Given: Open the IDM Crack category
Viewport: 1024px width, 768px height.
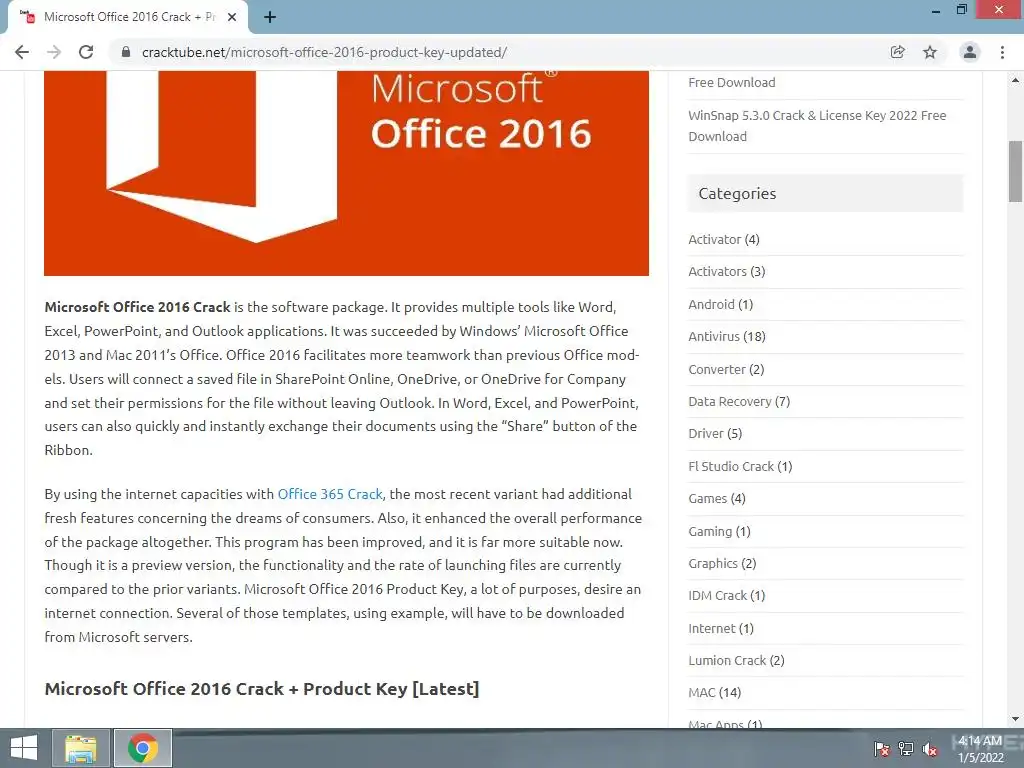Looking at the screenshot, I should [717, 596].
